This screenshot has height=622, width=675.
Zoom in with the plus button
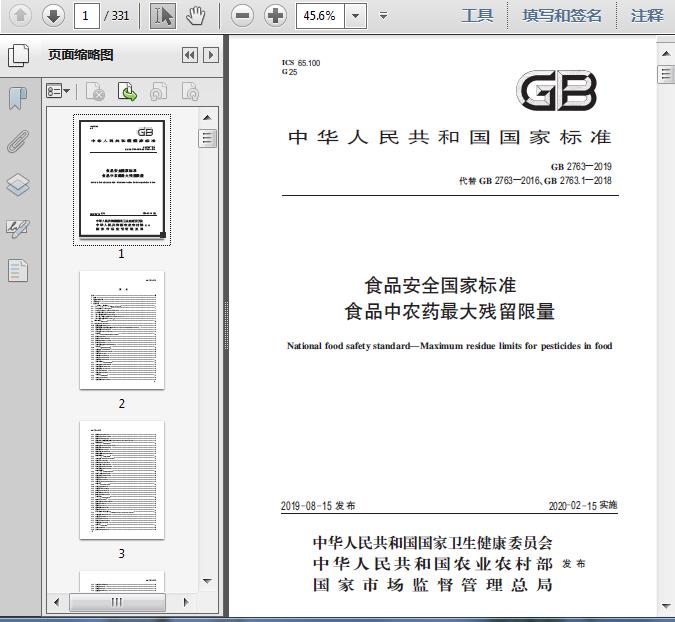(276, 16)
